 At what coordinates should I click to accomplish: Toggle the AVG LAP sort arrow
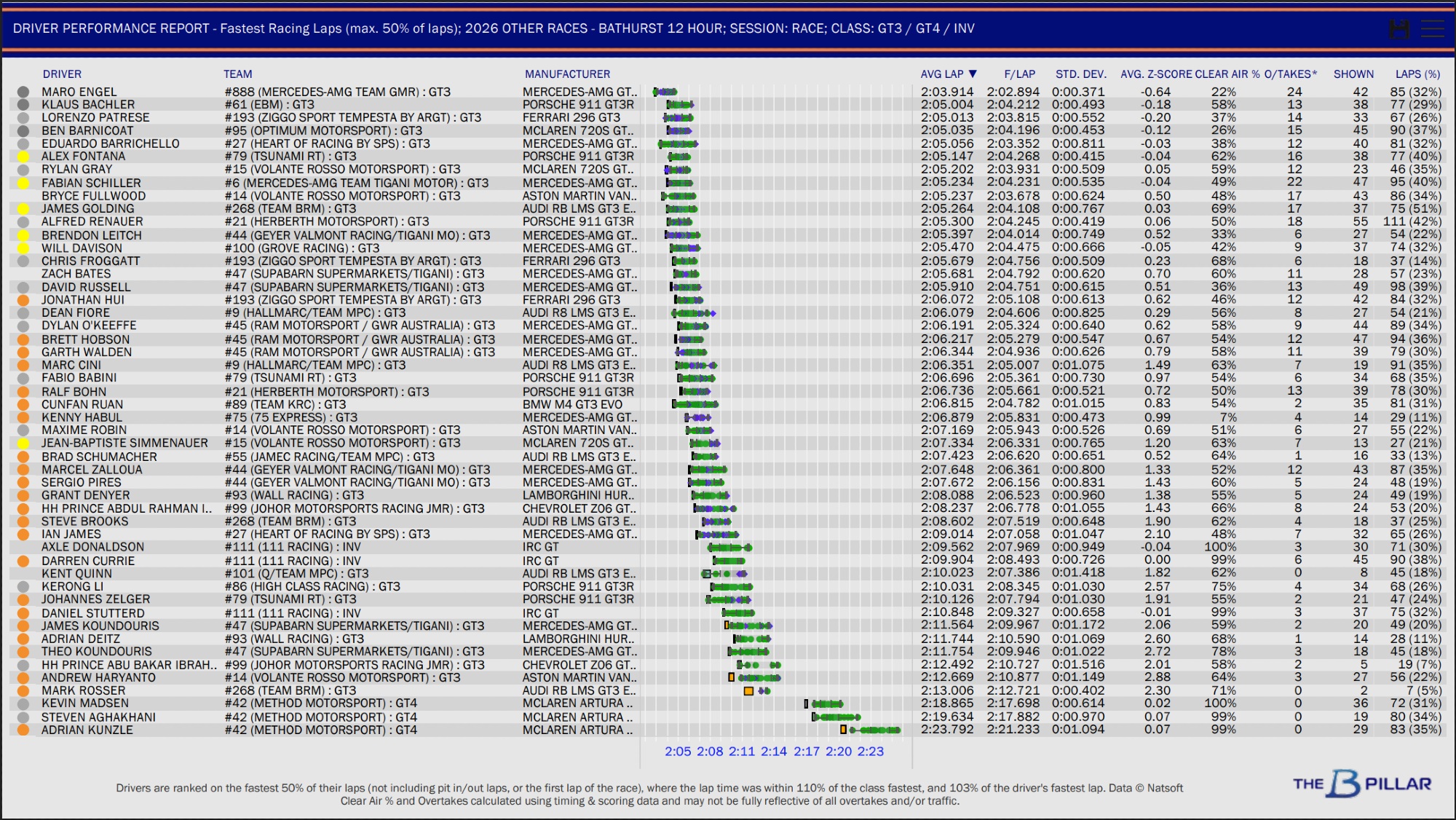click(x=973, y=74)
